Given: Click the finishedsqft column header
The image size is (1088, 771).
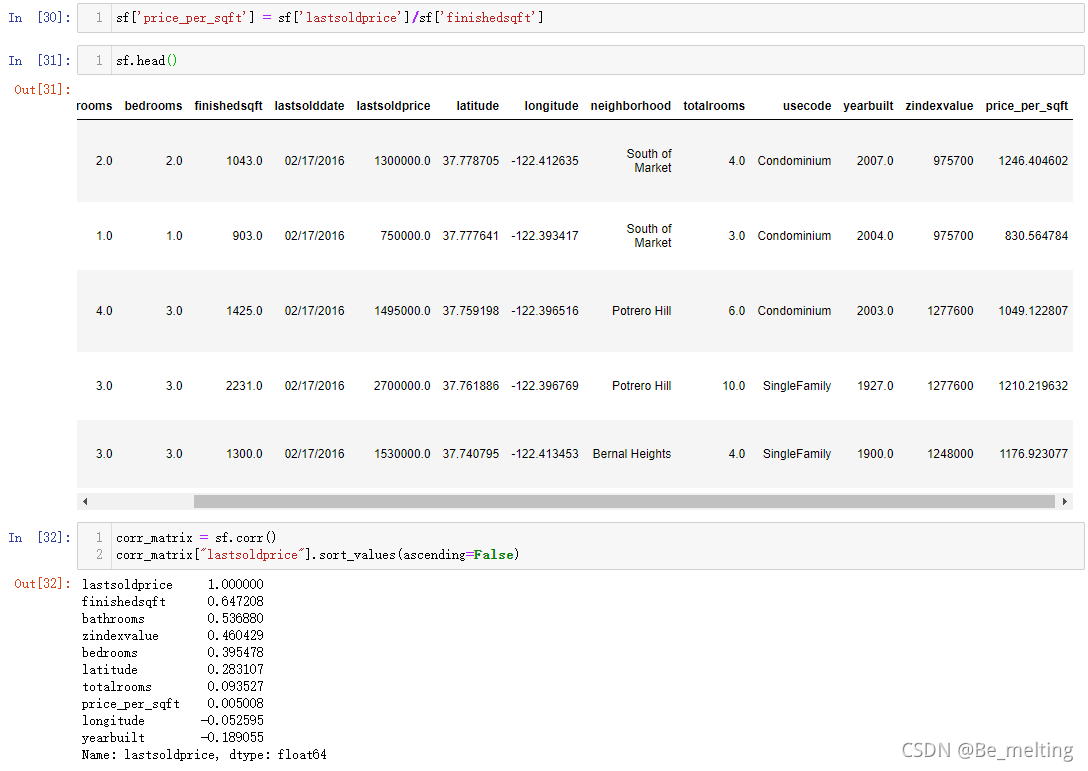Looking at the screenshot, I should [x=228, y=105].
